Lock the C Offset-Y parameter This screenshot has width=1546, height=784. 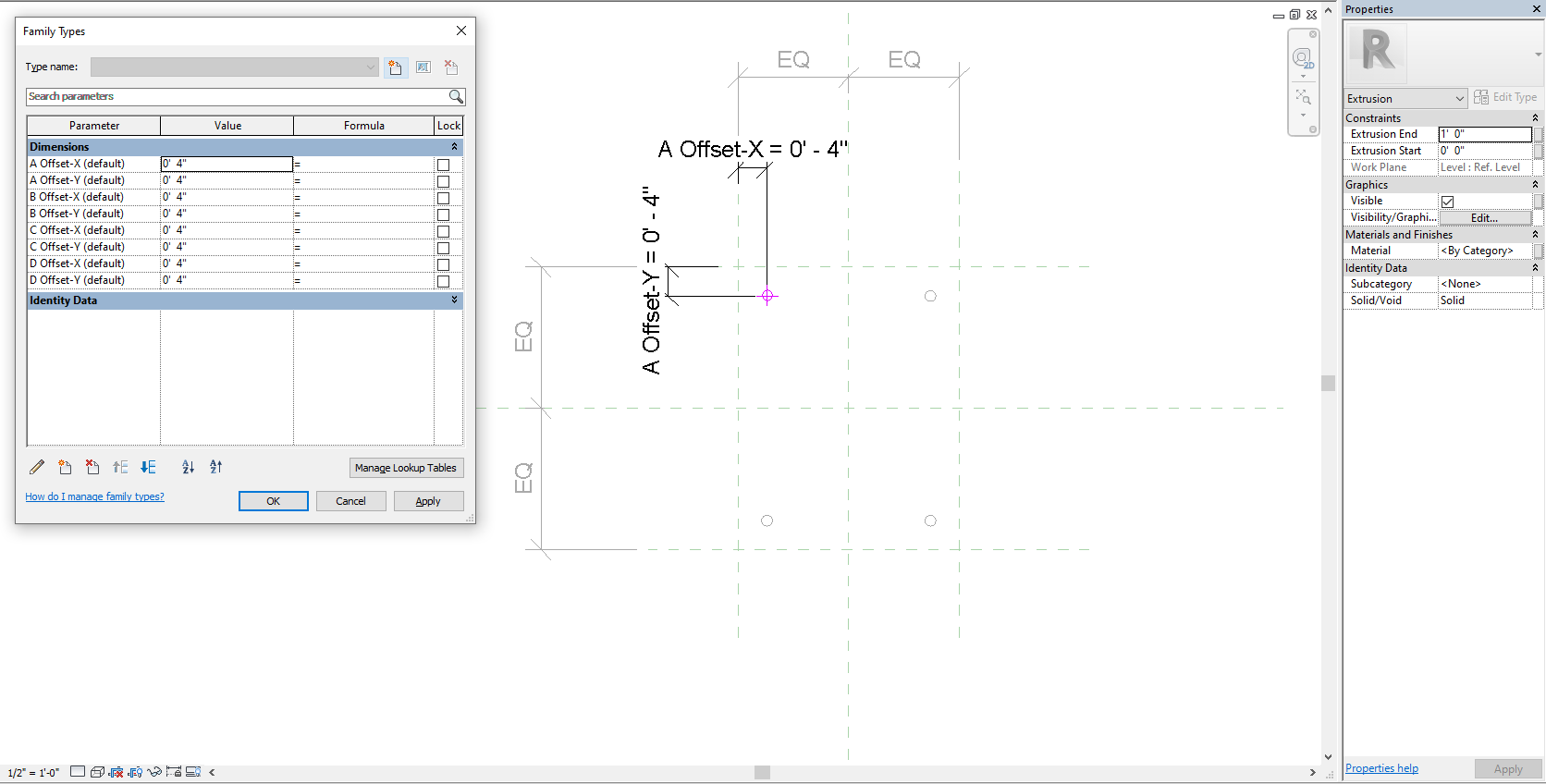pyautogui.click(x=443, y=248)
